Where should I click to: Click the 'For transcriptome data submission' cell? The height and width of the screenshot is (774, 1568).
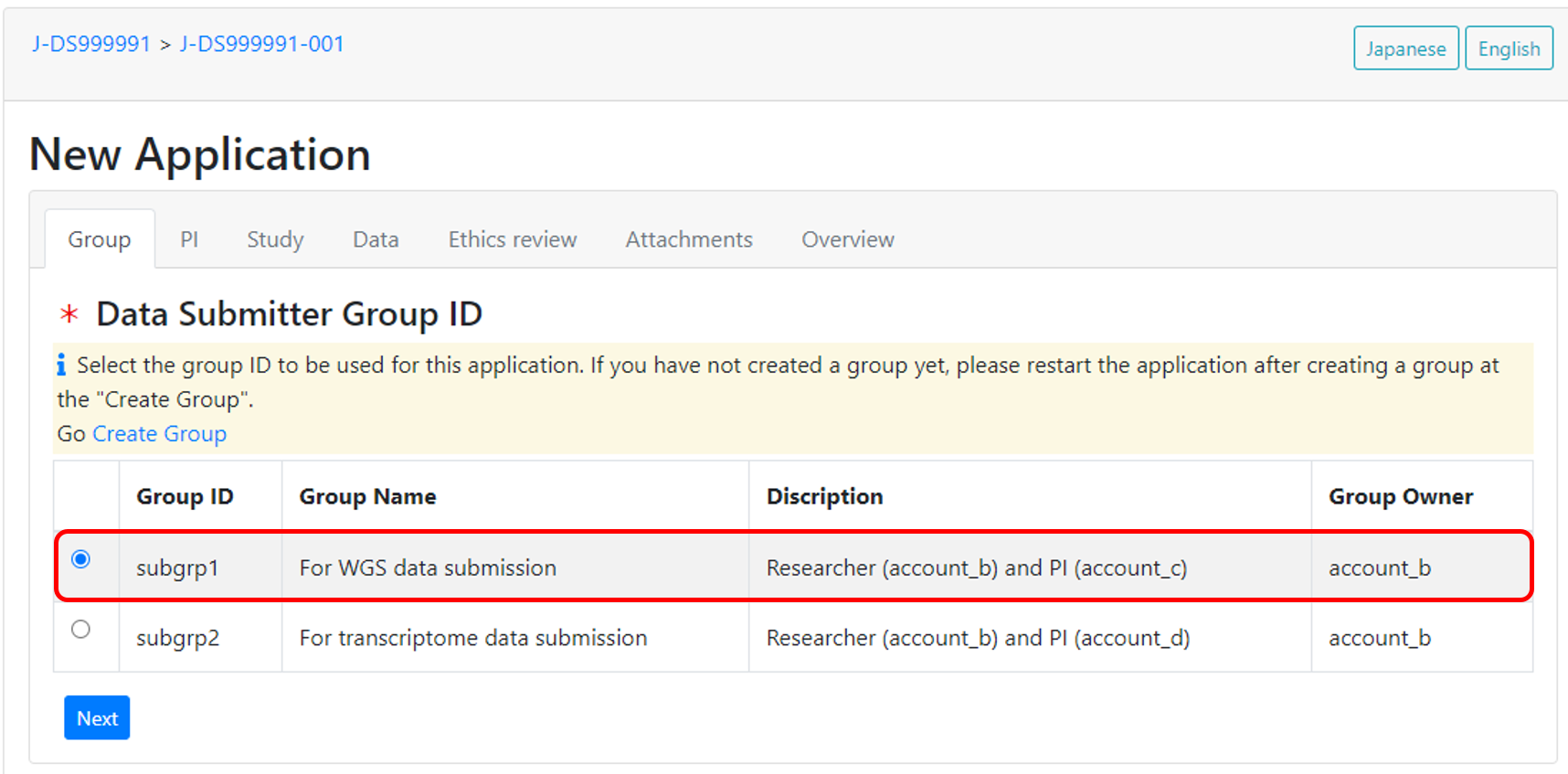(473, 638)
